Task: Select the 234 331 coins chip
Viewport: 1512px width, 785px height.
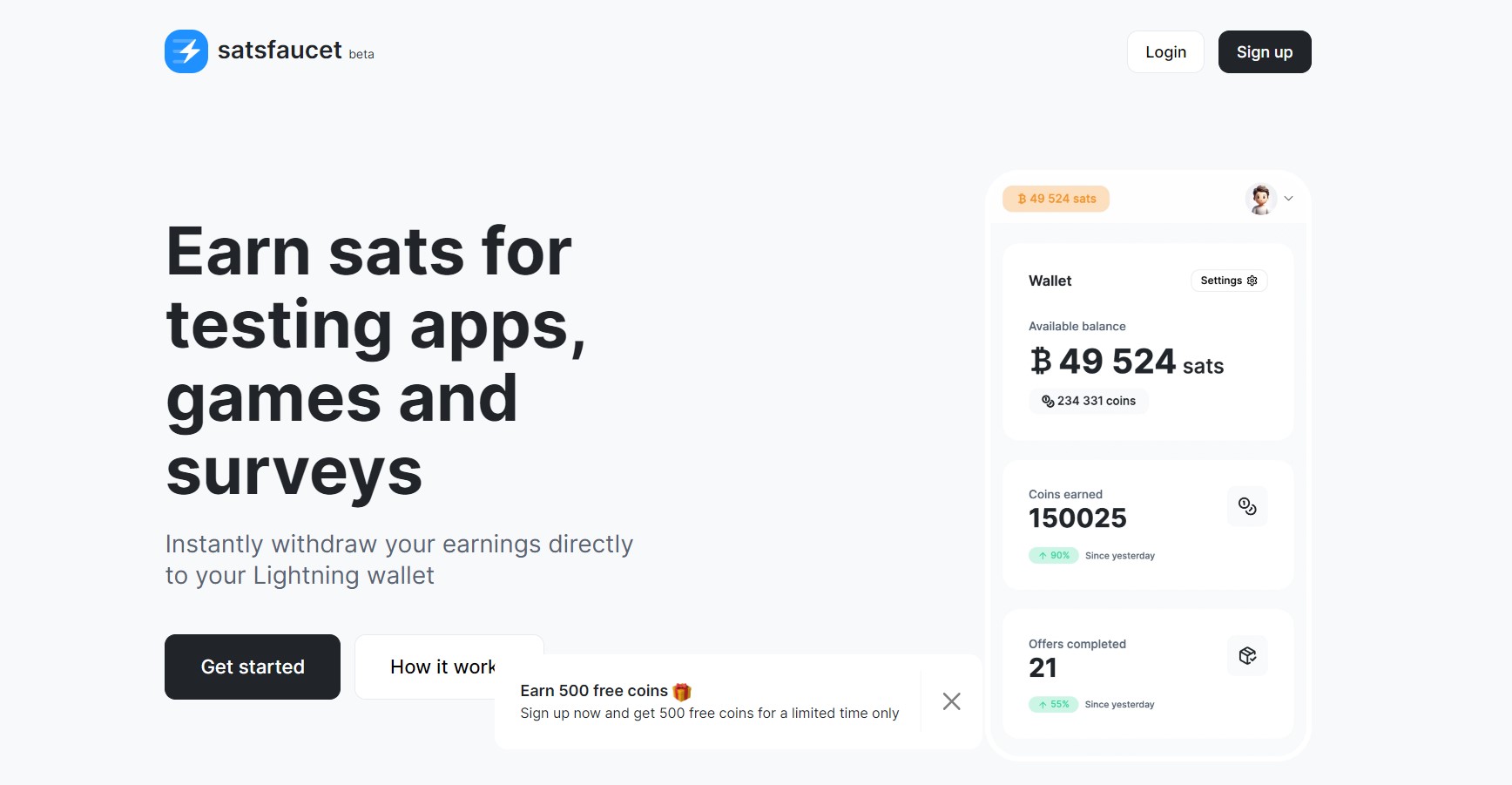Action: pyautogui.click(x=1089, y=401)
